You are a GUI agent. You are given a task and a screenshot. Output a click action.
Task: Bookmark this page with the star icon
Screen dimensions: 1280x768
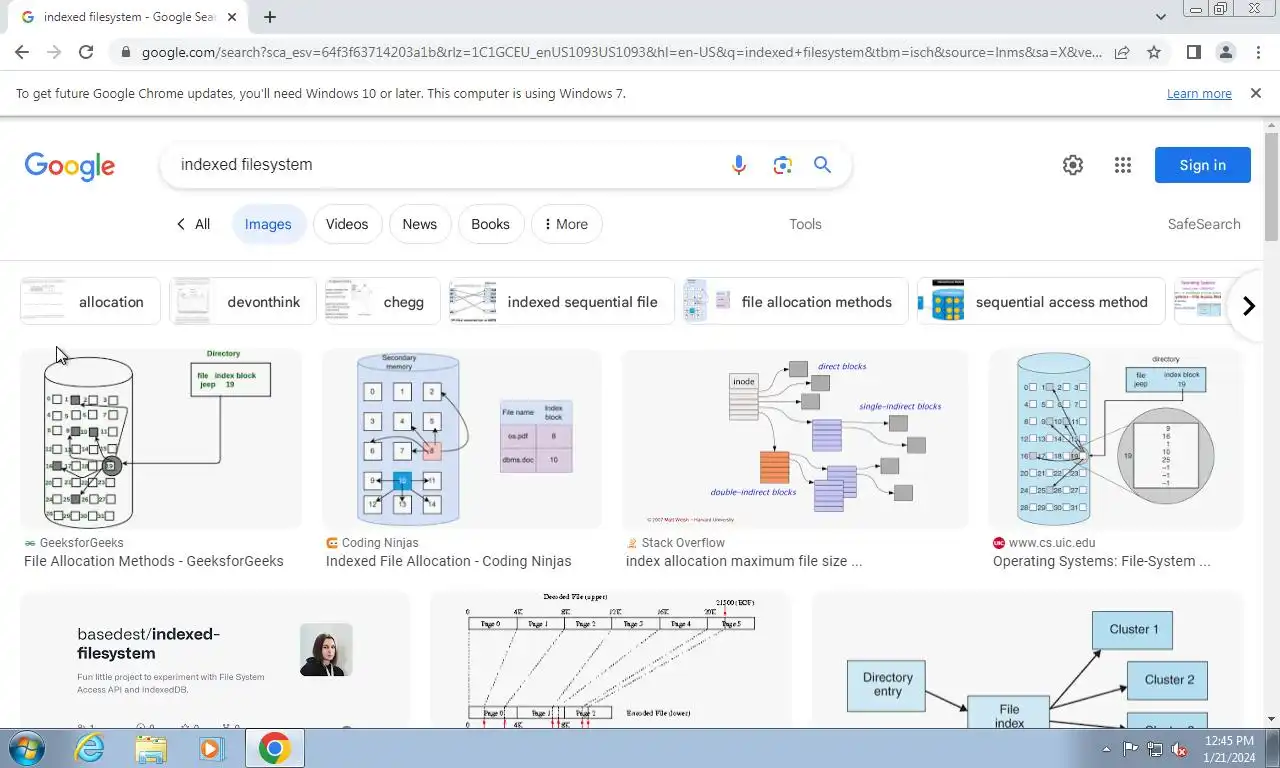click(1154, 53)
